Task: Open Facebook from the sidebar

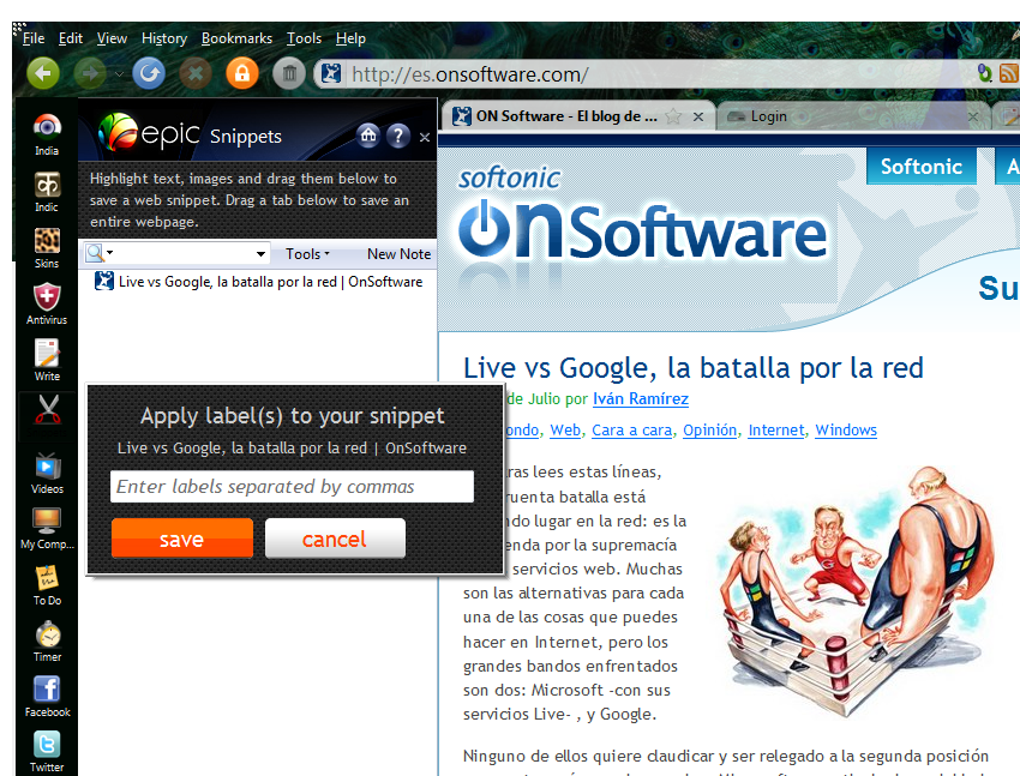Action: click(47, 697)
